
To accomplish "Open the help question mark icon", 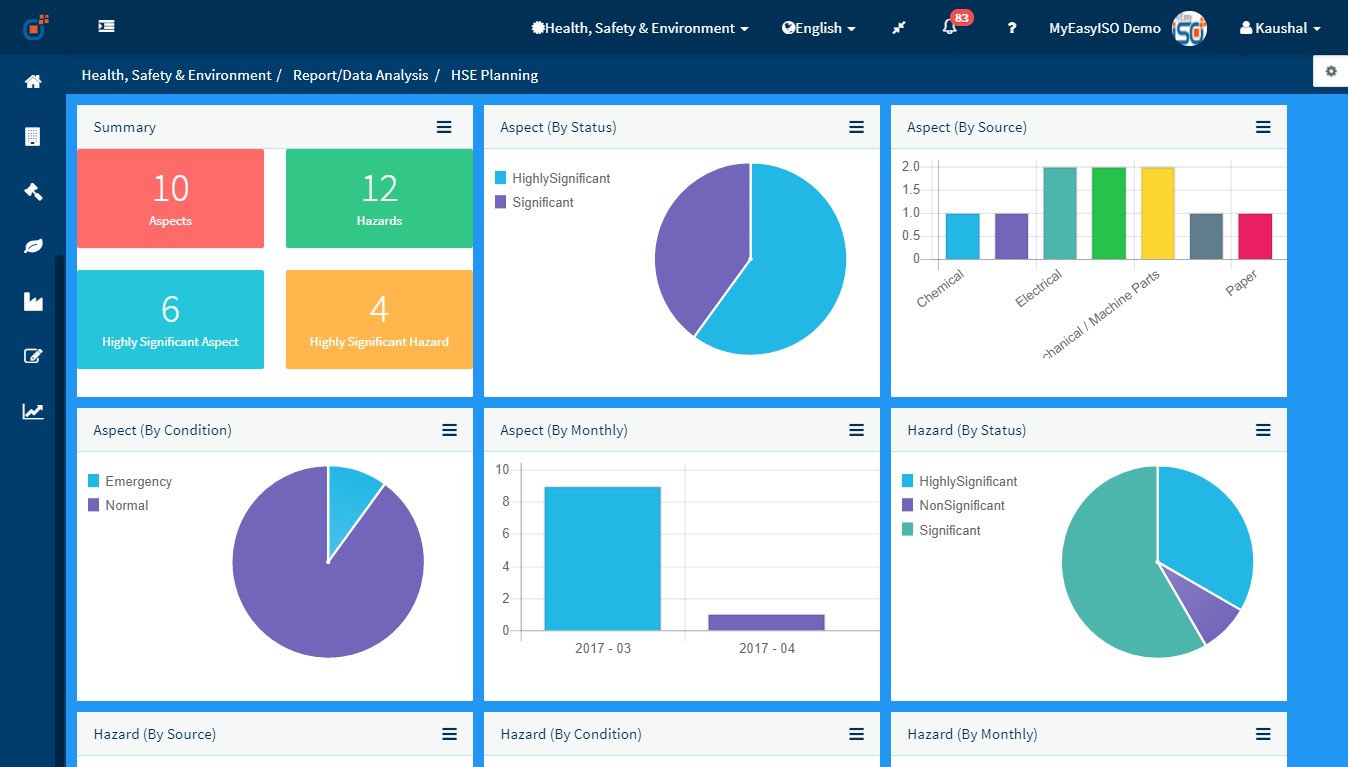I will (1012, 28).
